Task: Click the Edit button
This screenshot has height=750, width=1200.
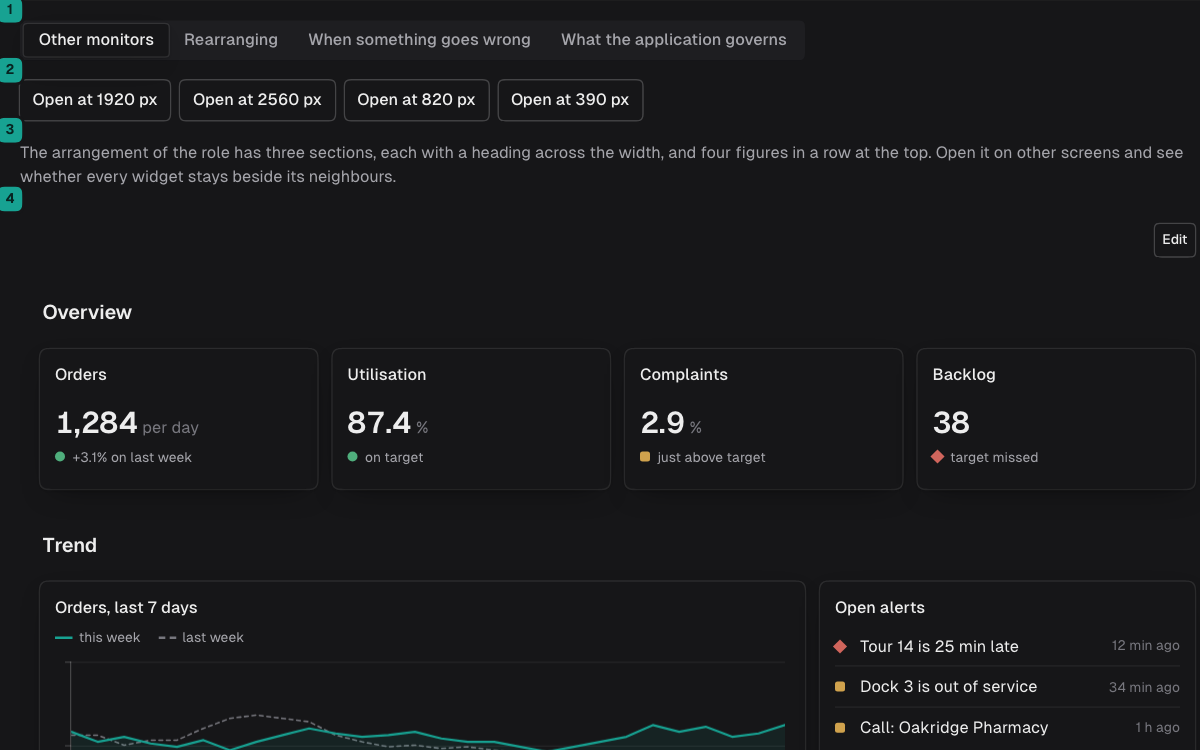Action: pos(1175,240)
